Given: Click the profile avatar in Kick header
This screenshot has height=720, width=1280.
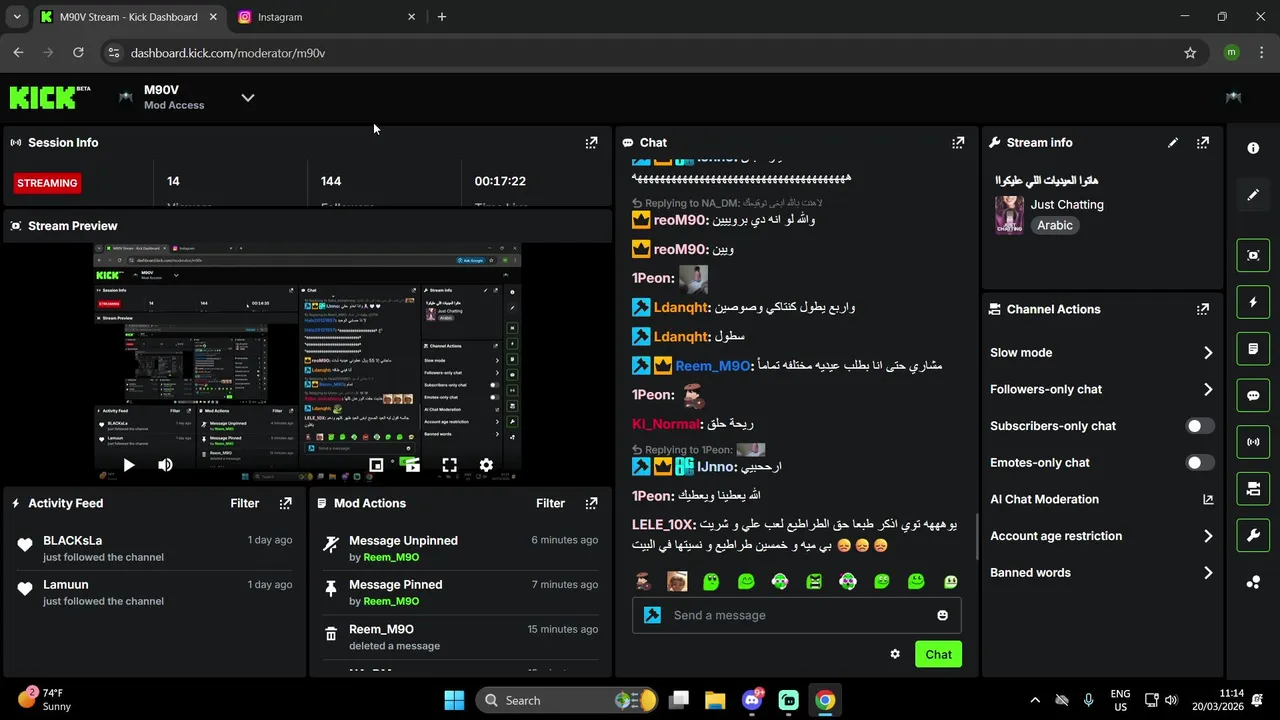Looking at the screenshot, I should point(1233,97).
